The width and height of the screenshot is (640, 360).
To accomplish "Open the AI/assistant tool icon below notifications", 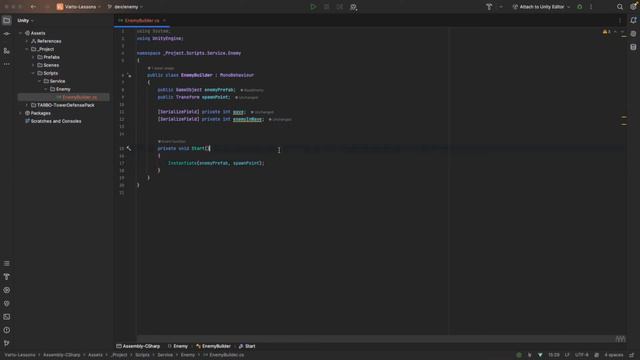I will coord(633,34).
